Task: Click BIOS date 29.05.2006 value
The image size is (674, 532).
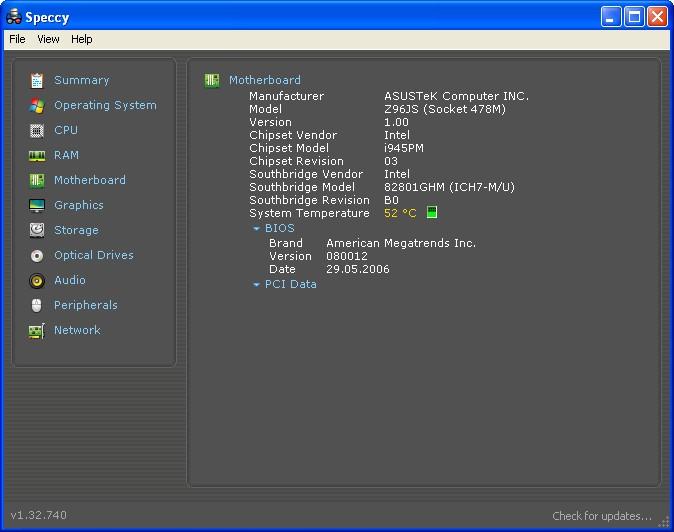Action: point(358,269)
